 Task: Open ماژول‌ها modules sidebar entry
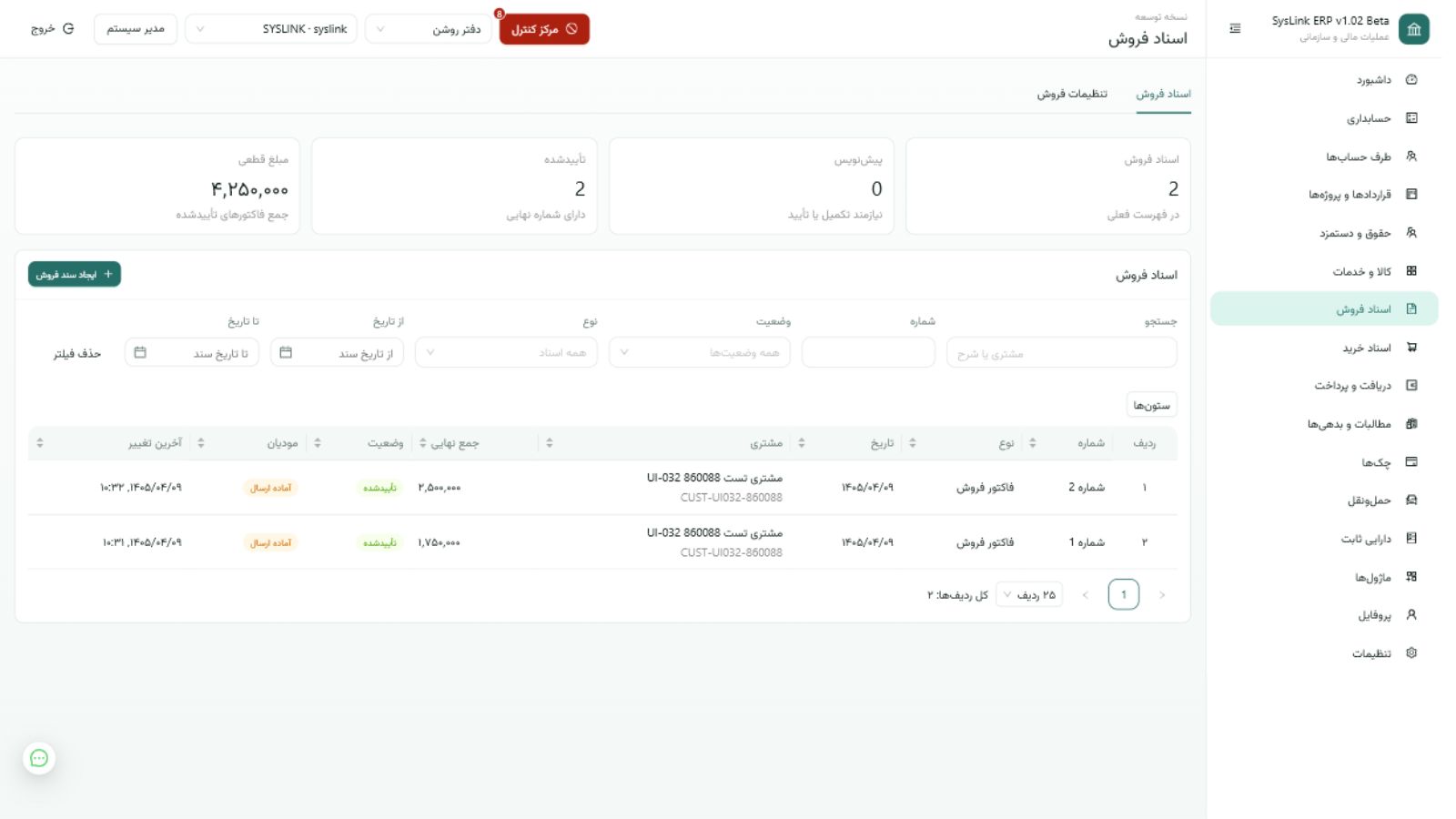[x=1324, y=577]
